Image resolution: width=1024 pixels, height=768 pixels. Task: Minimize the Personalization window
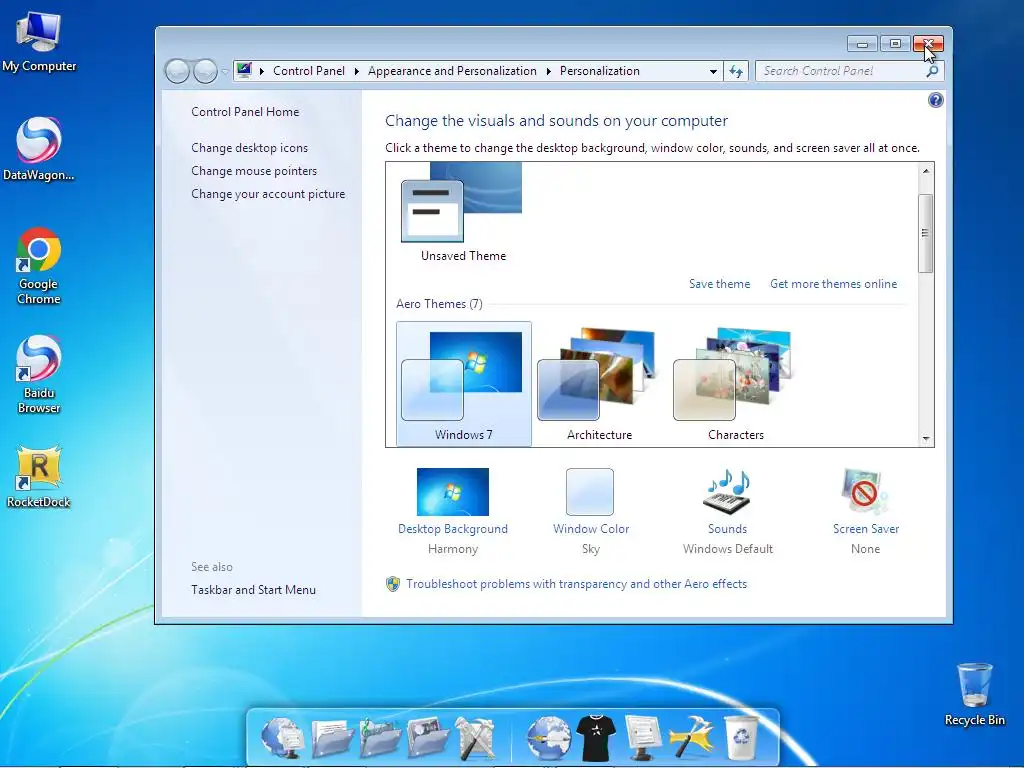pyautogui.click(x=862, y=44)
